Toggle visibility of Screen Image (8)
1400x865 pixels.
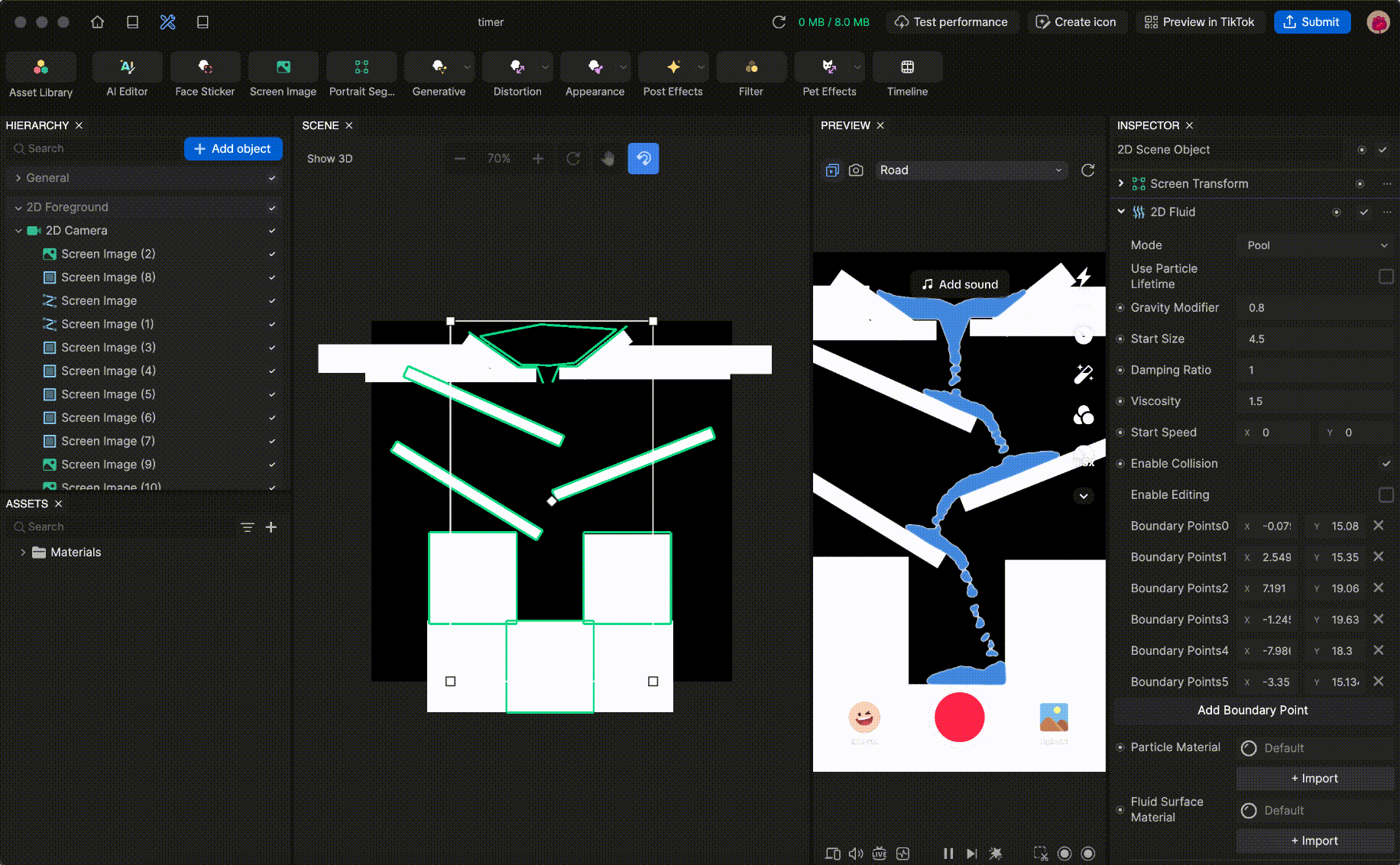pos(272,277)
